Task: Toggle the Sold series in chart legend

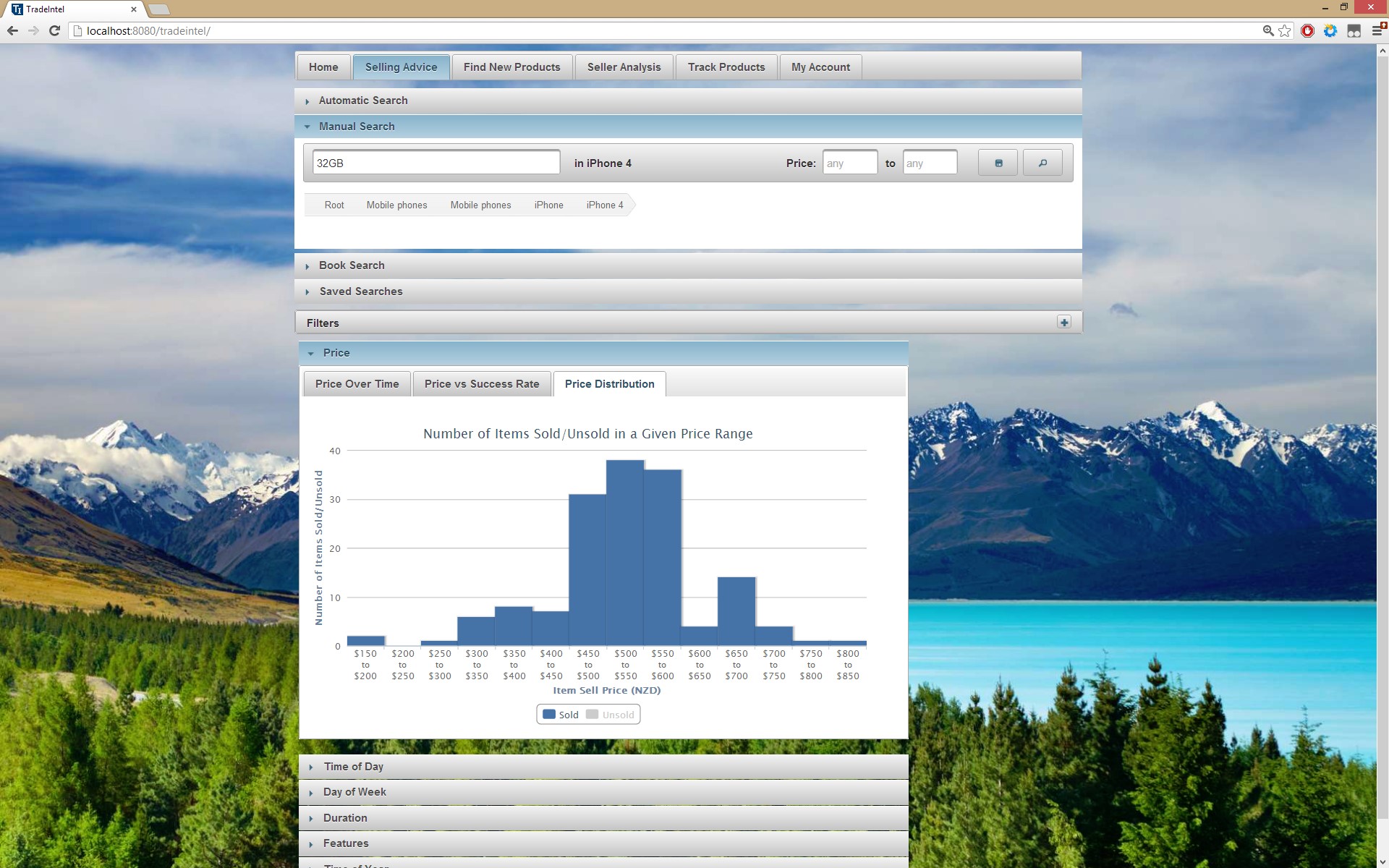Action: pyautogui.click(x=561, y=715)
